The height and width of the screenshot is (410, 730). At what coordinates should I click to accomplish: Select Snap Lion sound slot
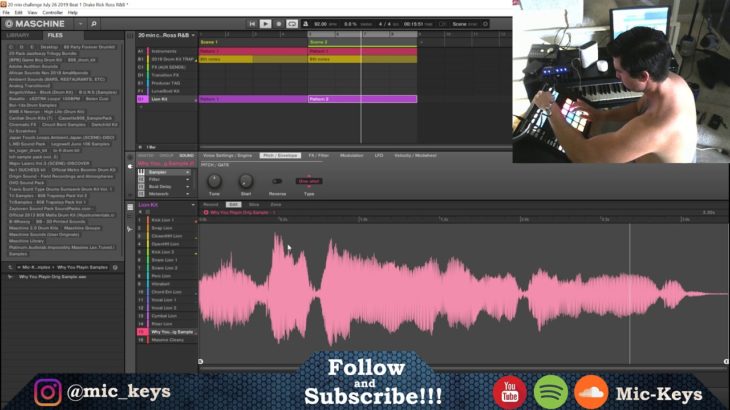(x=167, y=228)
